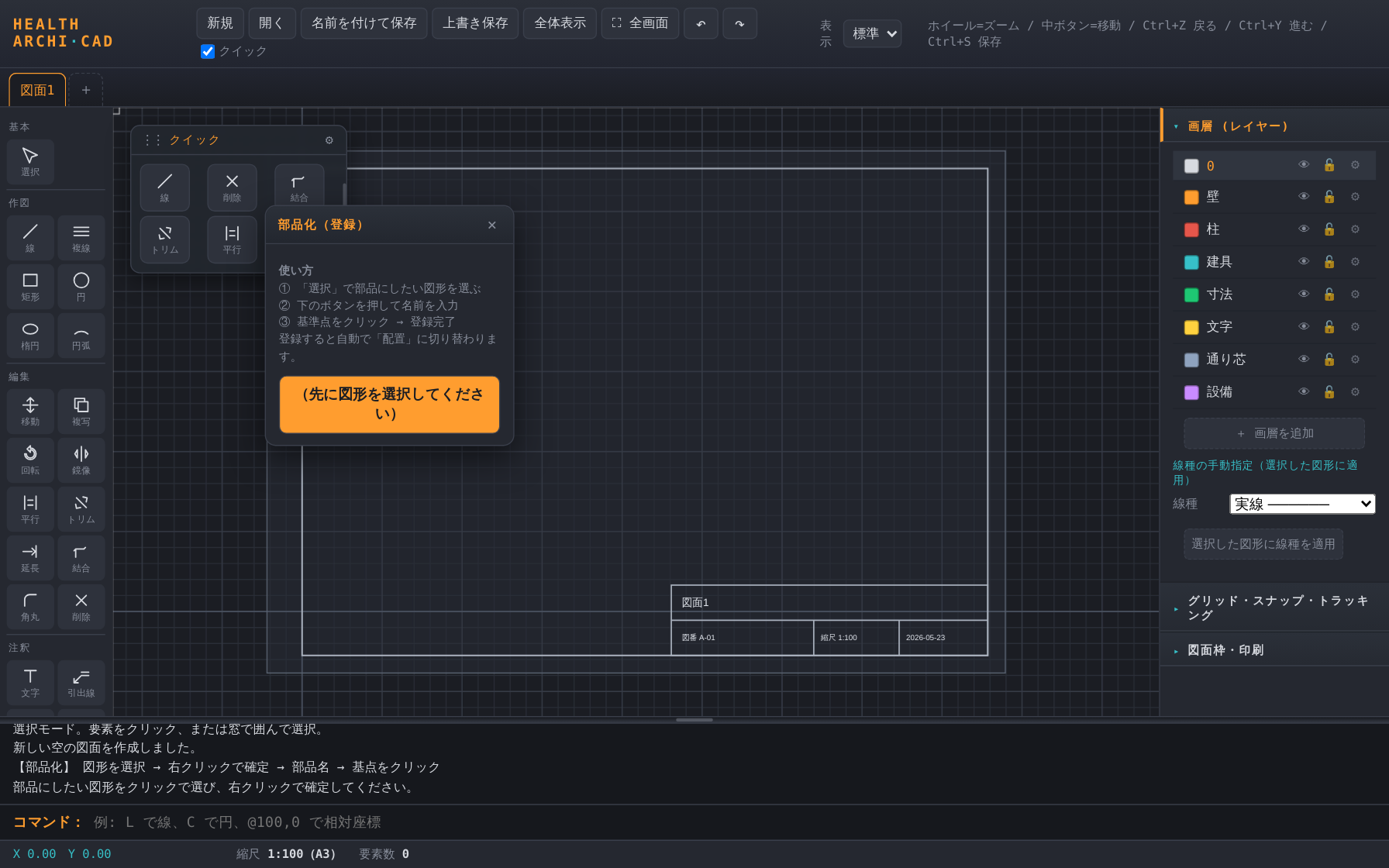
Task: Select the 円 circle drawing tool
Action: (81, 287)
